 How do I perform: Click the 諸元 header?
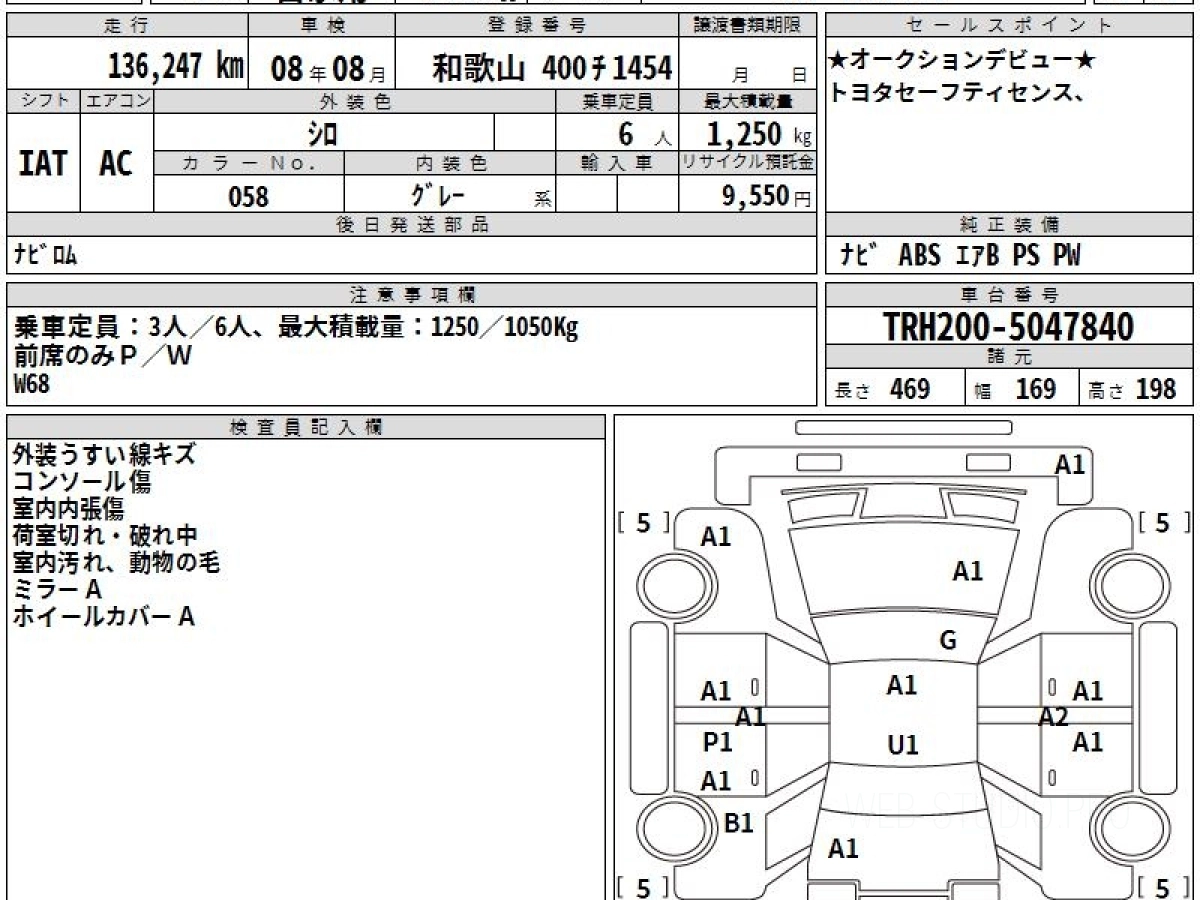[x=1010, y=357]
